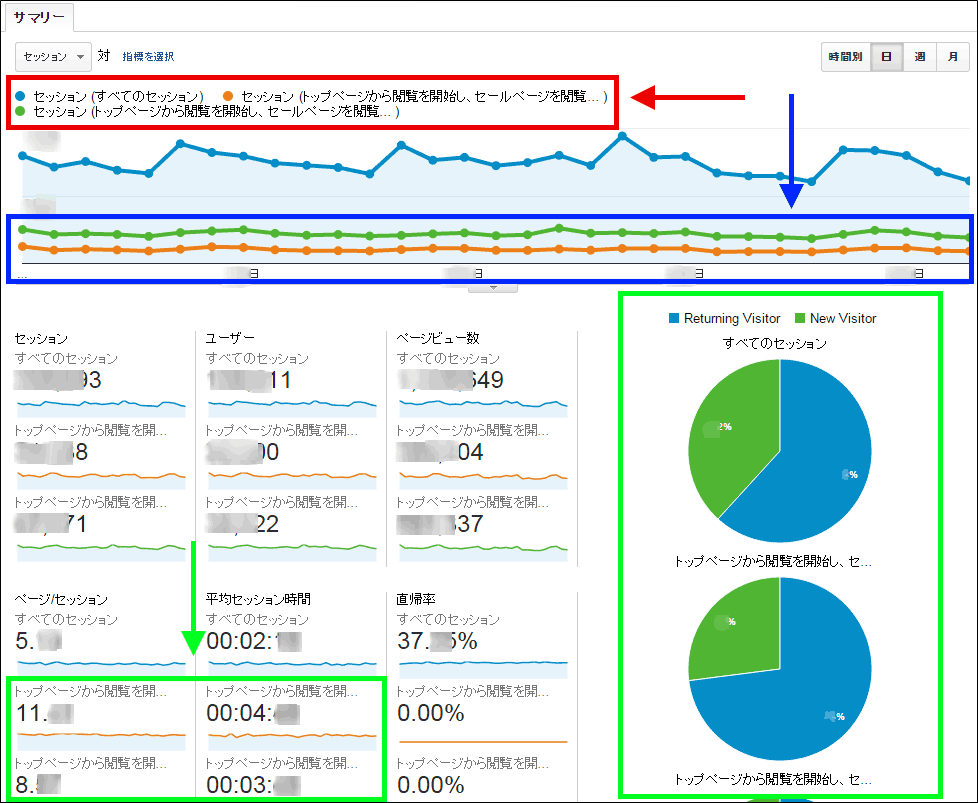Click the blue sparkline under セッション
978x803 pixels.
point(101,409)
